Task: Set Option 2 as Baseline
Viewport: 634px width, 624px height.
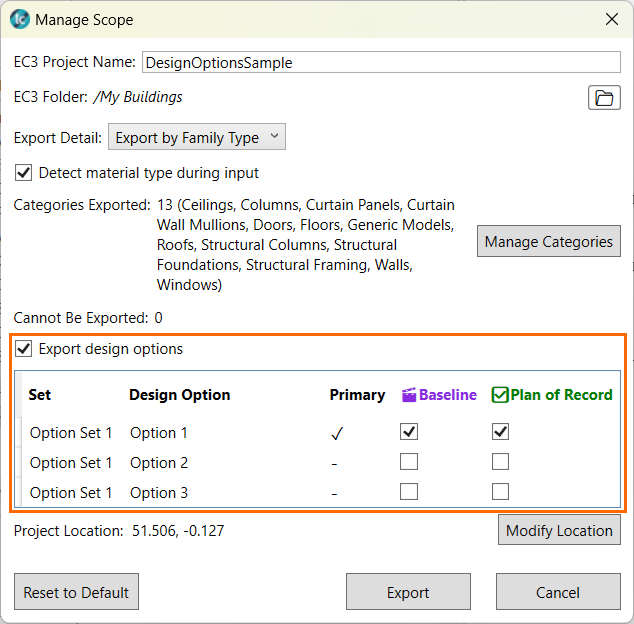Action: click(x=409, y=462)
